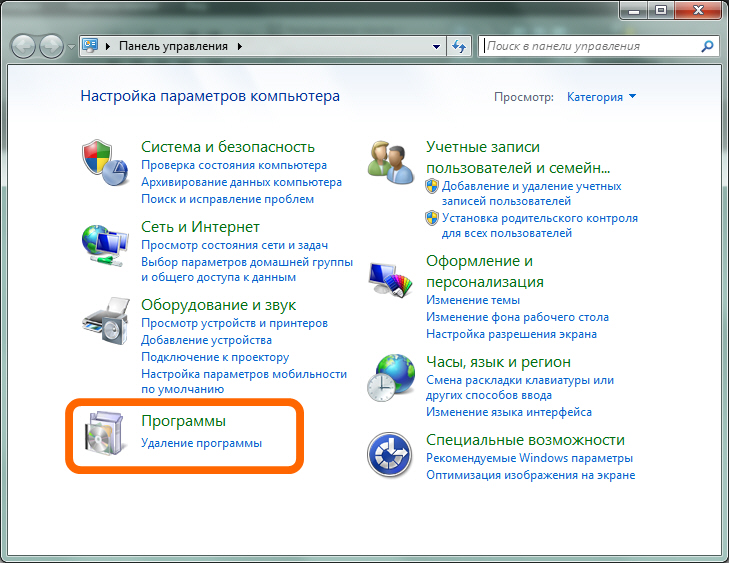
Task: Click 'Настройка параметров мобильности' link
Action: [244, 381]
